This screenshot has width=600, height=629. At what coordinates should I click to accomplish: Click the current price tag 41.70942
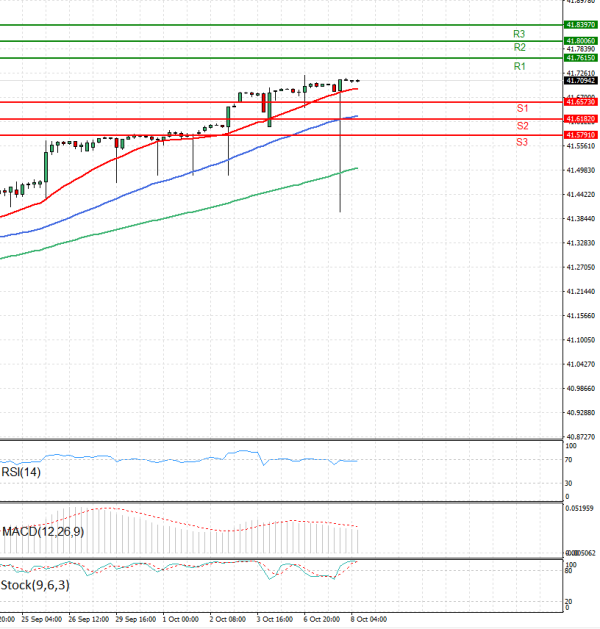pos(580,81)
